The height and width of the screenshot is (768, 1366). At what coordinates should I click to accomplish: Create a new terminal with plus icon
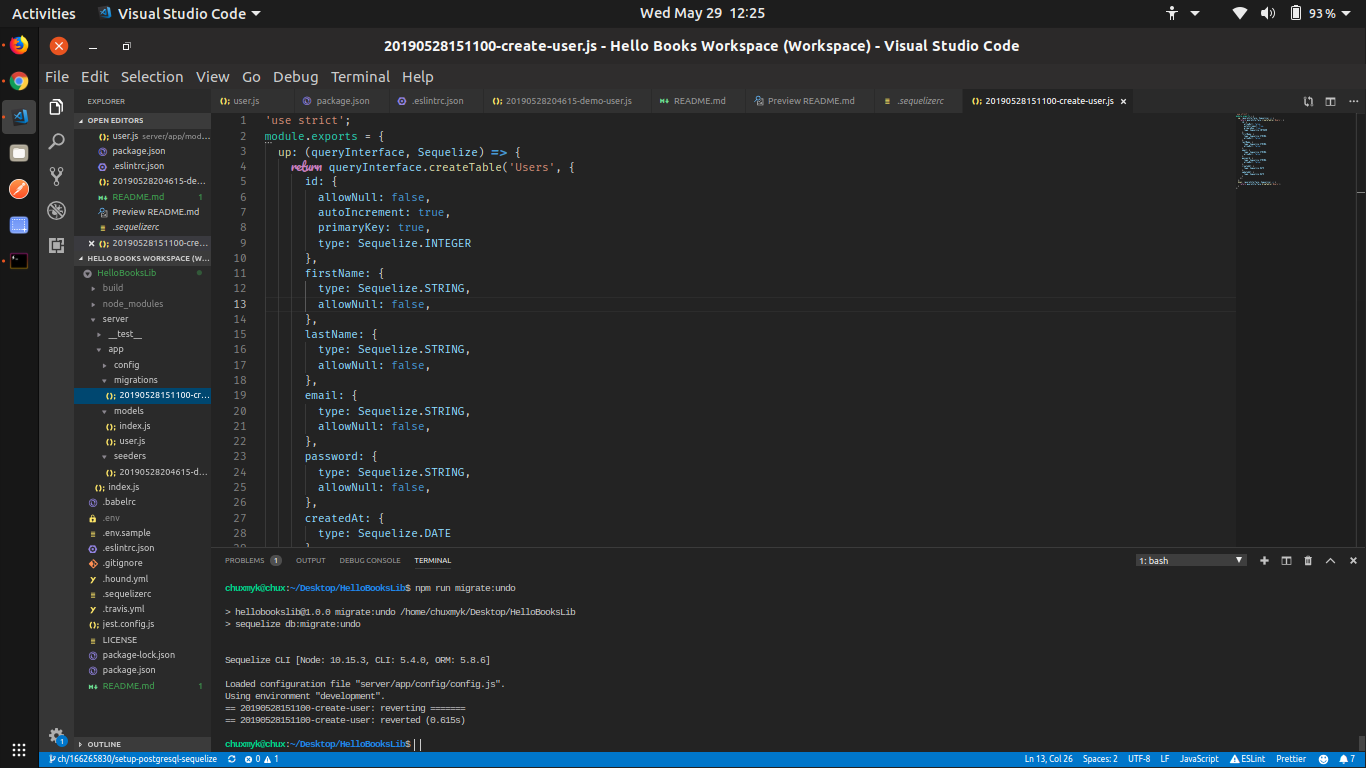(x=1264, y=561)
